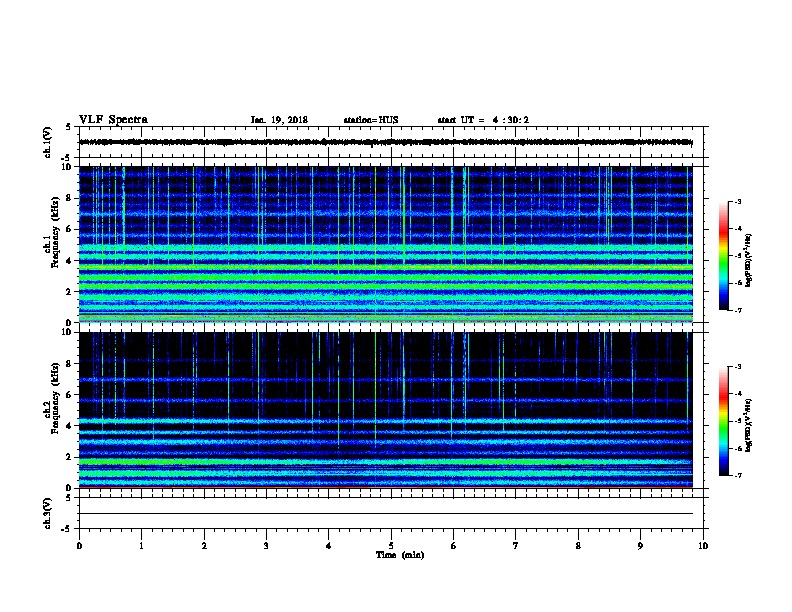Click the "ch.3(V)" axis label
The image size is (792, 612).
coord(47,514)
